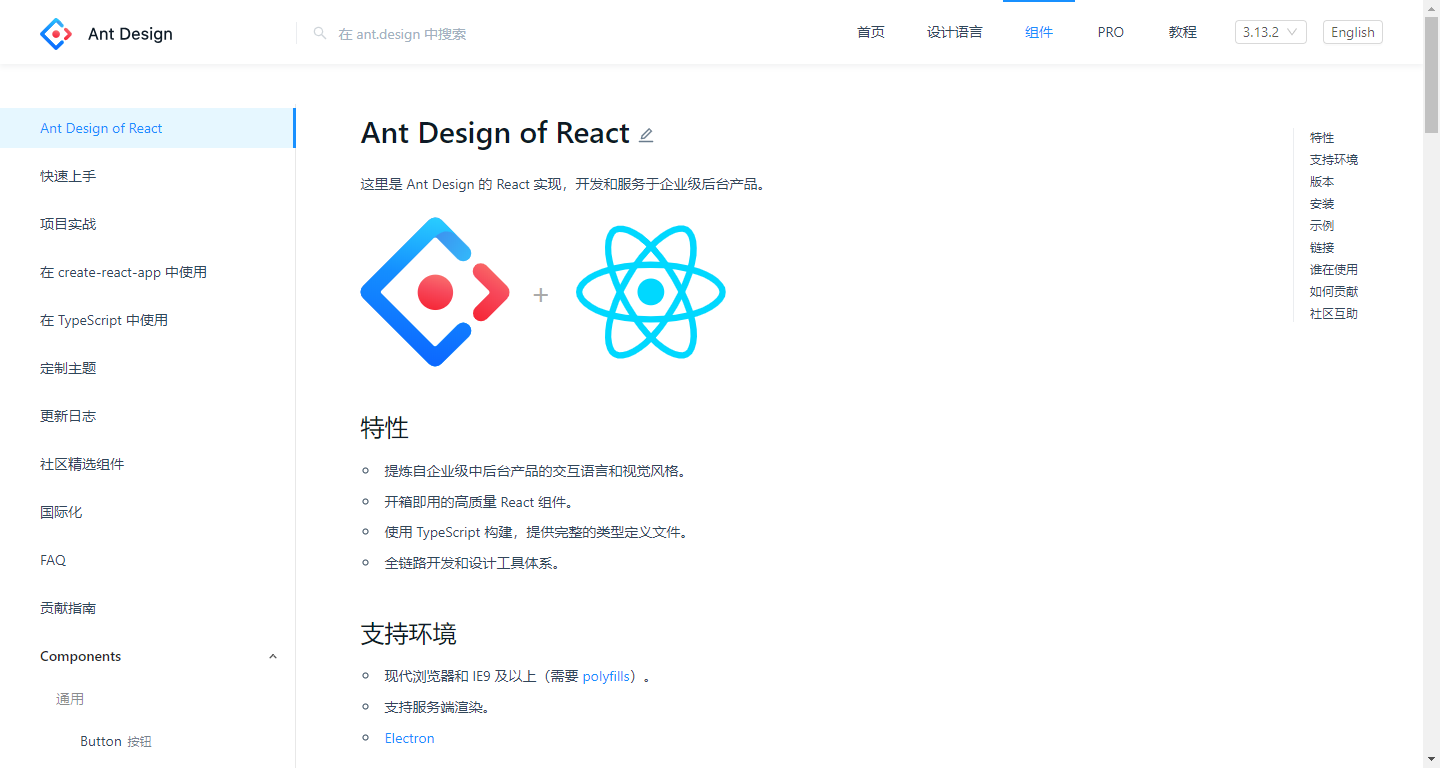The height and width of the screenshot is (768, 1440).
Task: Click the React atom logo image
Action: [651, 292]
